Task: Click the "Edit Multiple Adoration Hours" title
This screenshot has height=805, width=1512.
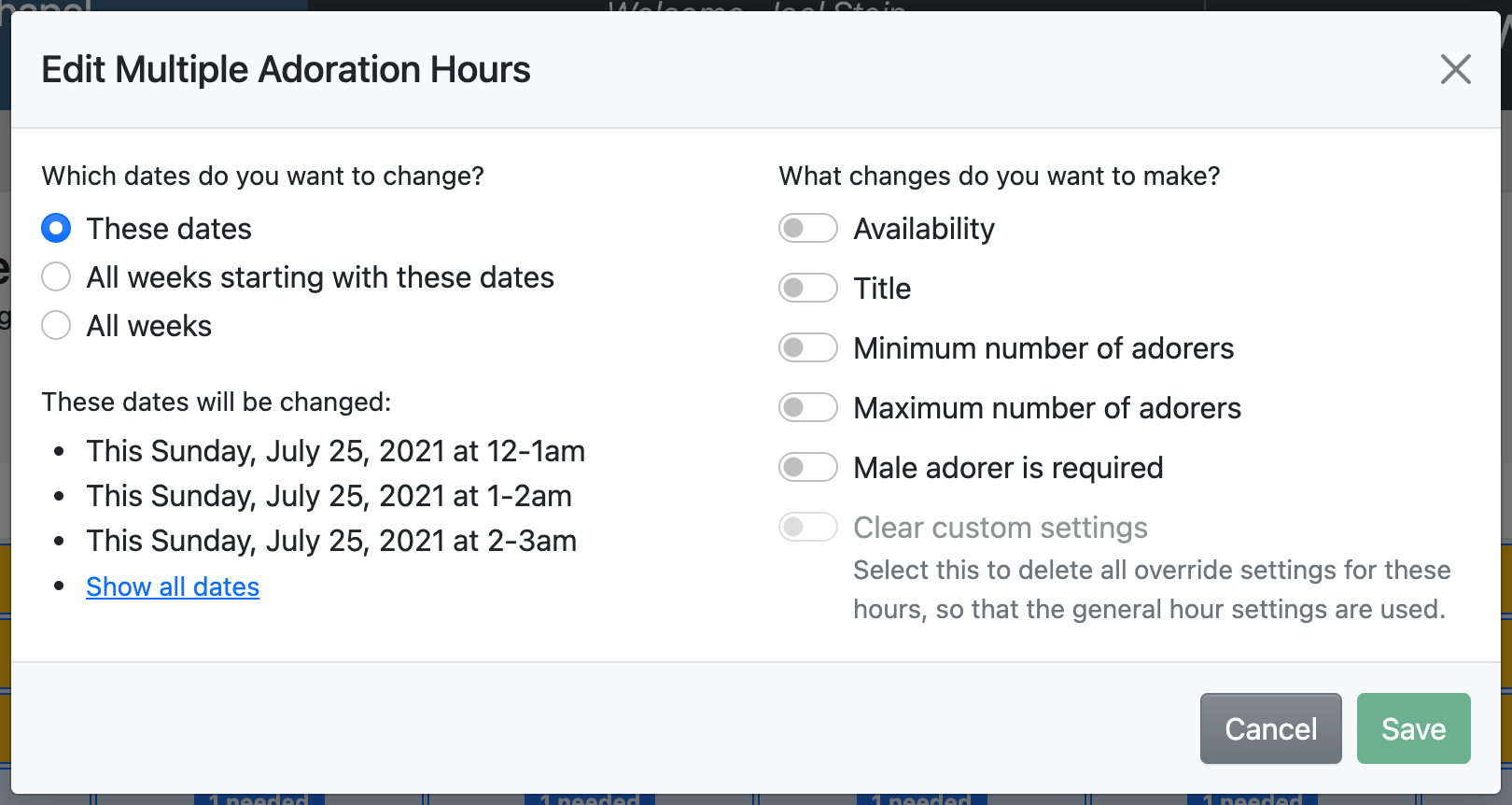Action: (286, 70)
